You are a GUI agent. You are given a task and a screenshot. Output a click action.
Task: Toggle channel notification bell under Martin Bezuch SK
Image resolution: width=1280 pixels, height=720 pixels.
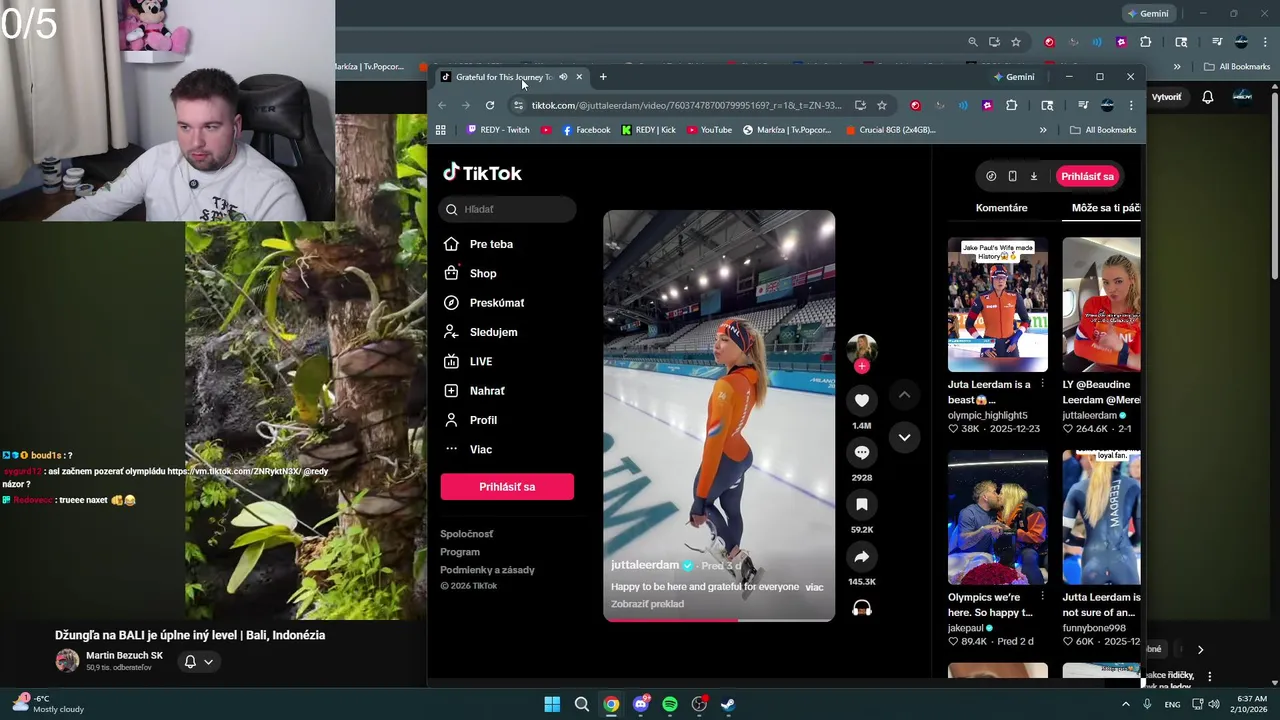pos(190,661)
